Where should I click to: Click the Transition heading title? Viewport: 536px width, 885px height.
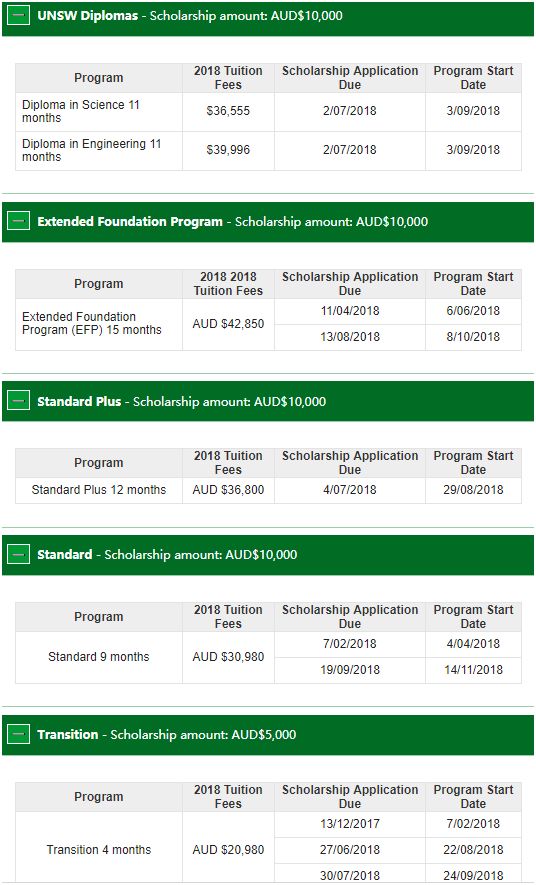[x=68, y=734]
